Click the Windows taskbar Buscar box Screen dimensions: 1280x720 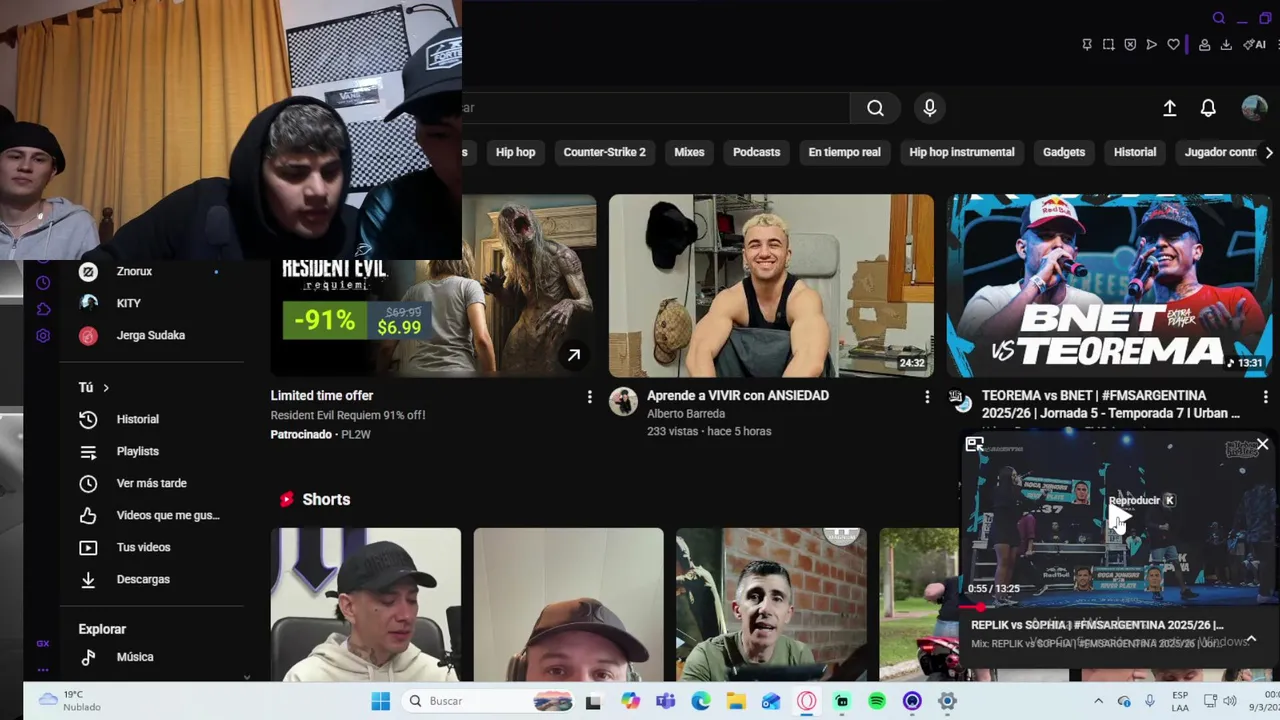tap(490, 701)
